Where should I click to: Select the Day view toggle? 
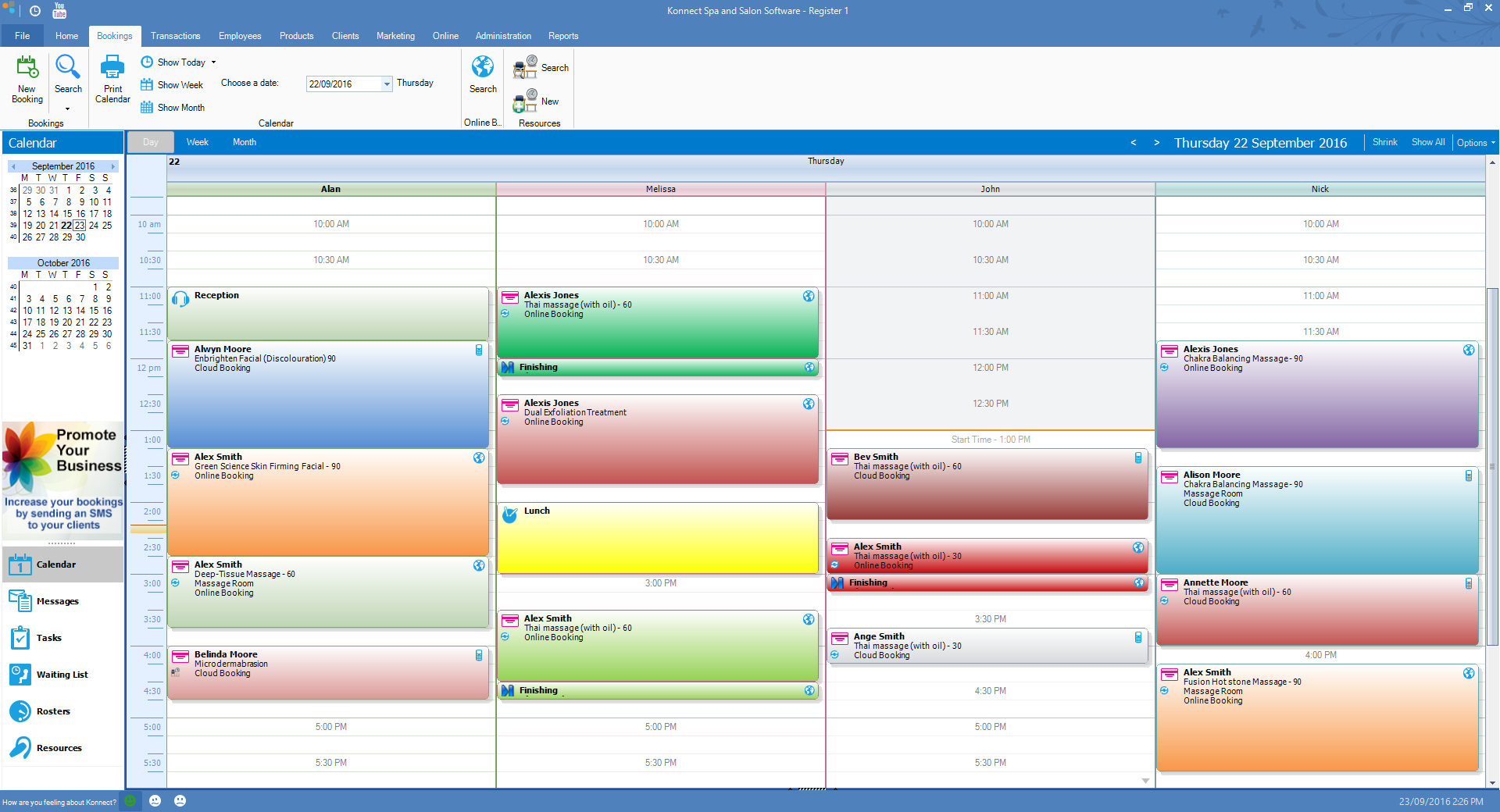pos(150,142)
